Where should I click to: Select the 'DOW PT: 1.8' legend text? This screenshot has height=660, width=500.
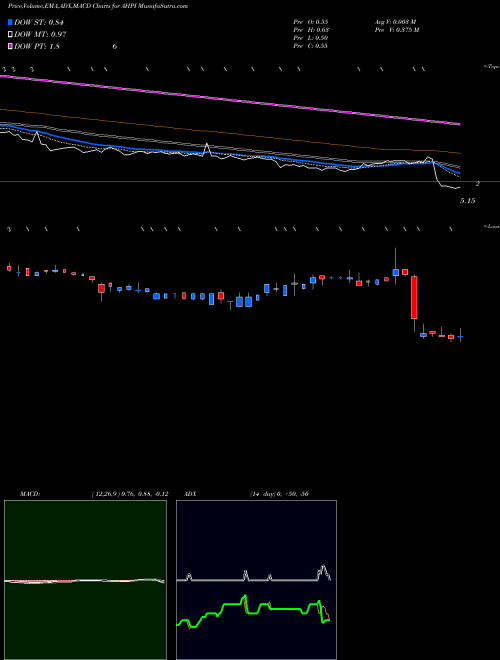point(37,47)
